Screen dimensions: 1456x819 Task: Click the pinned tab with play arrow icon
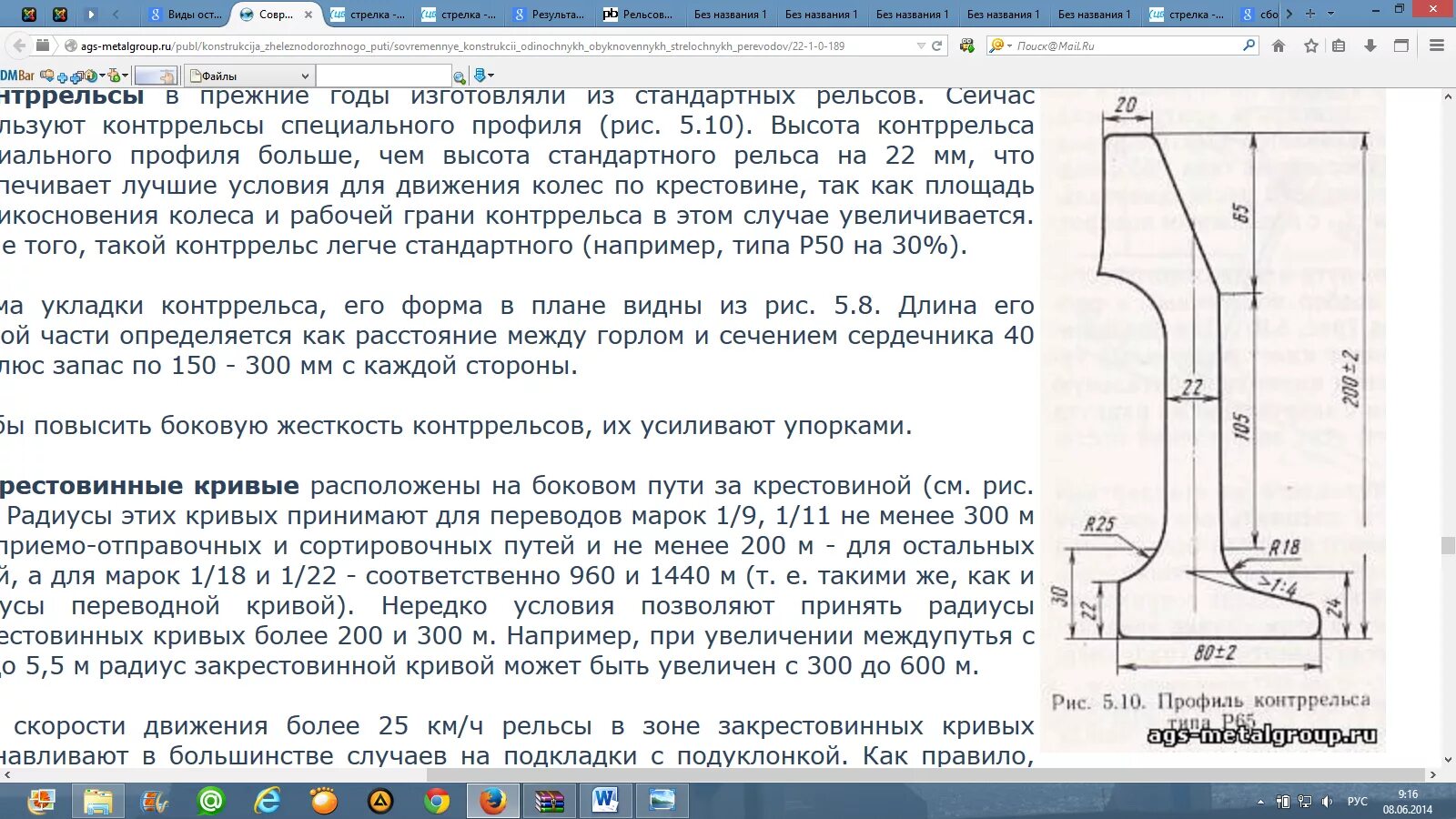[91, 14]
